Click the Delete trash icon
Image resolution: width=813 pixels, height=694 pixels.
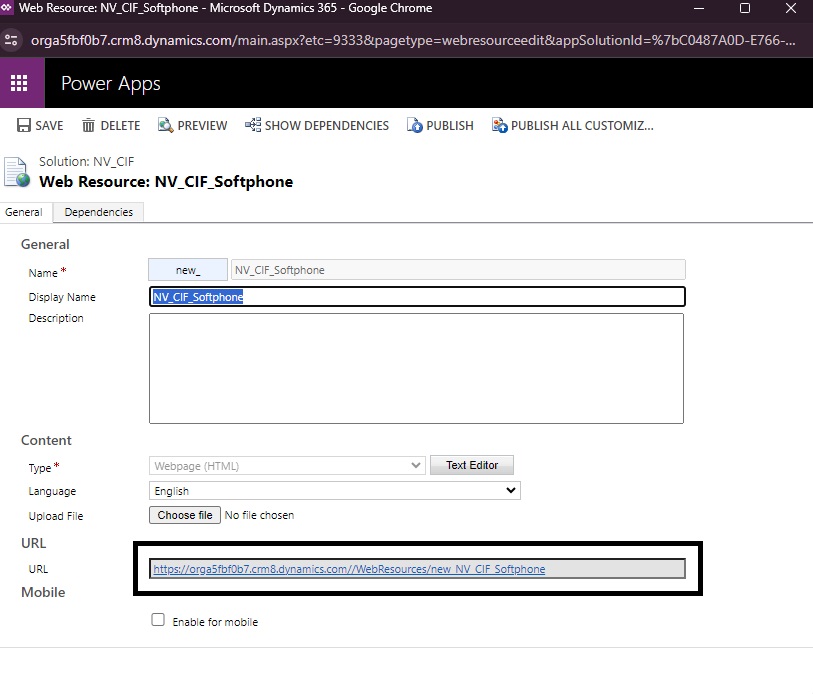pos(89,126)
